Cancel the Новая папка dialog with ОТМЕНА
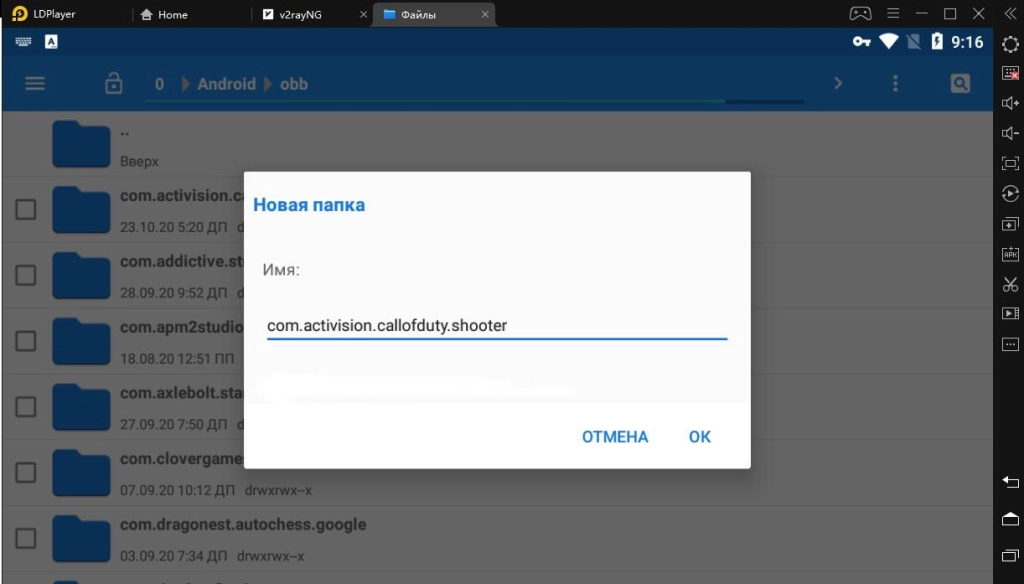Screen dimensions: 1024x584 click(614, 437)
